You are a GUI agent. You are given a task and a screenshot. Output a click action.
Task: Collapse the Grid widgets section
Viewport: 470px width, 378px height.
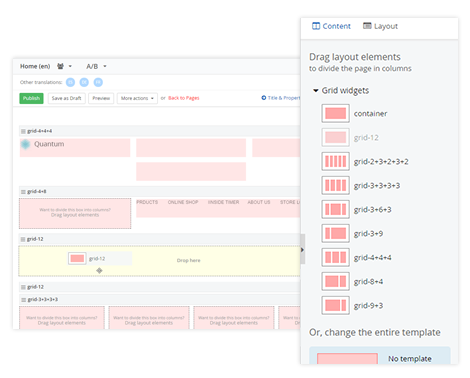(315, 91)
